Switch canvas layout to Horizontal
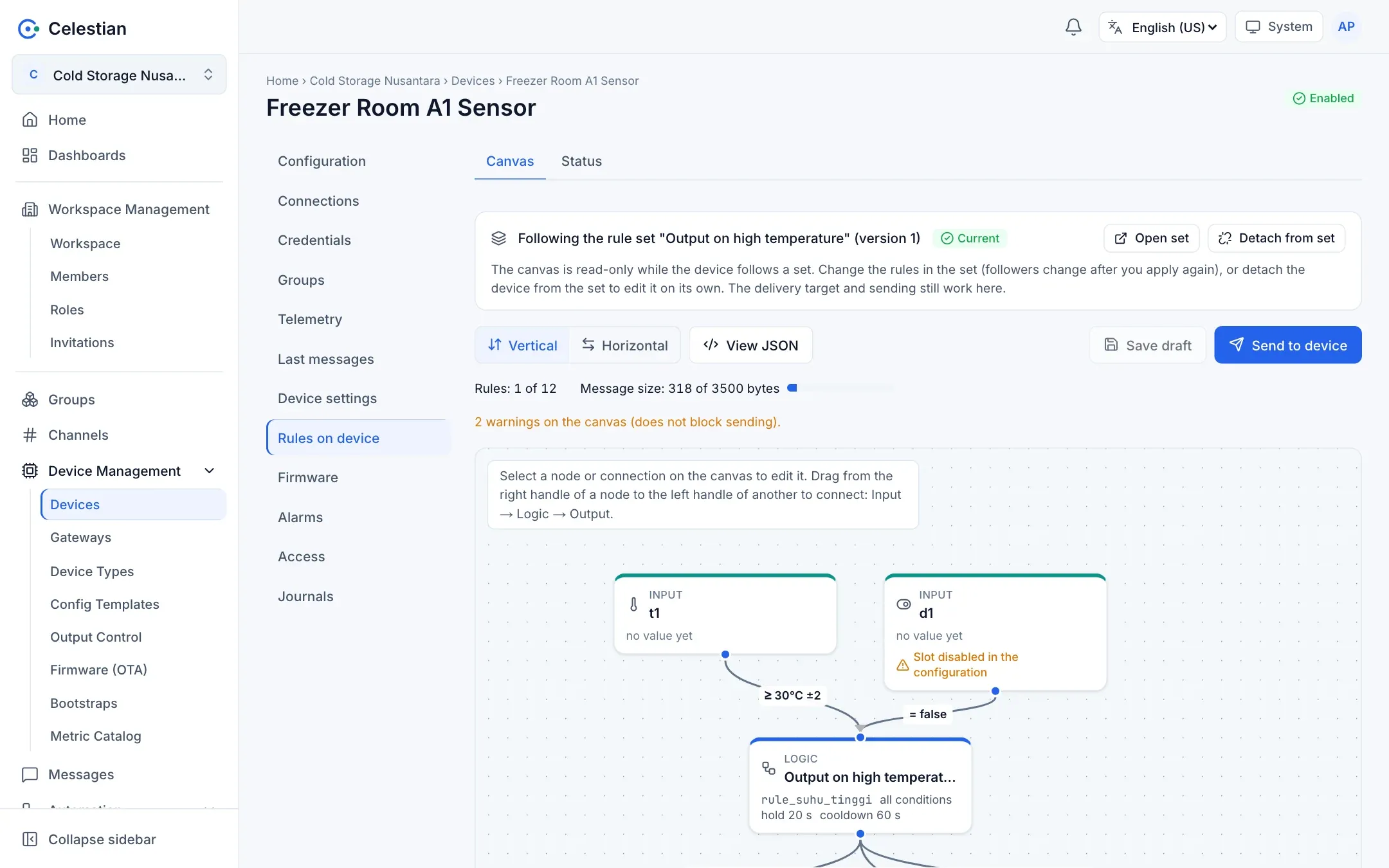Image resolution: width=1389 pixels, height=868 pixels. click(624, 345)
